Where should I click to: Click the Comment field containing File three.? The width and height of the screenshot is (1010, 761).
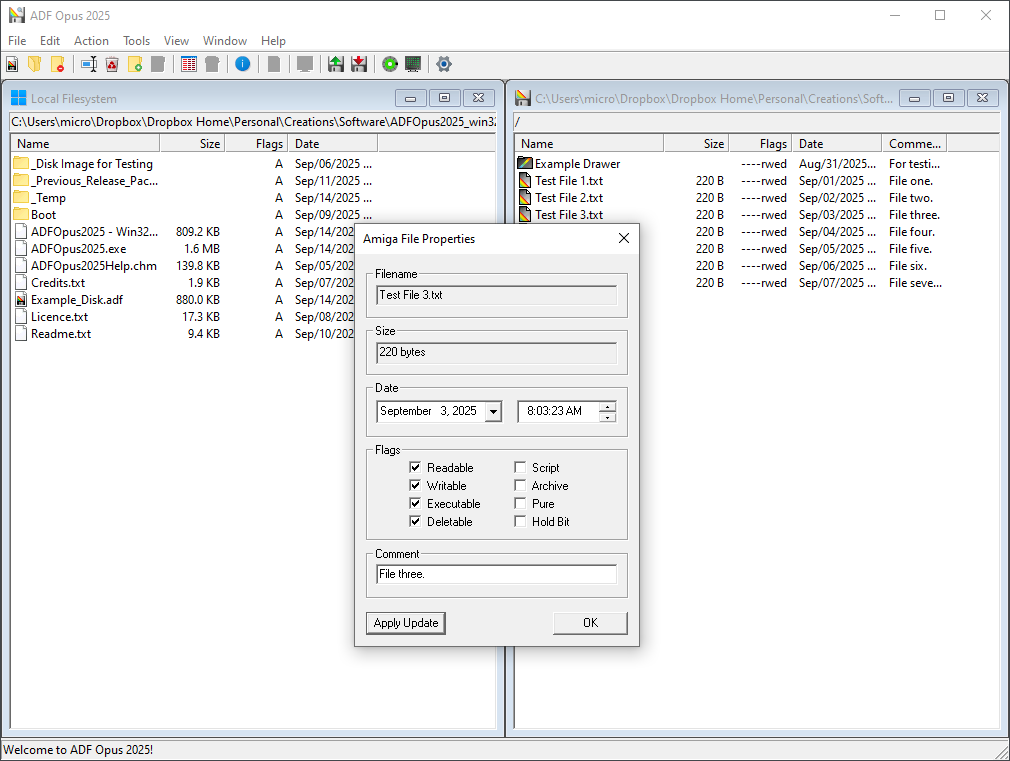496,574
